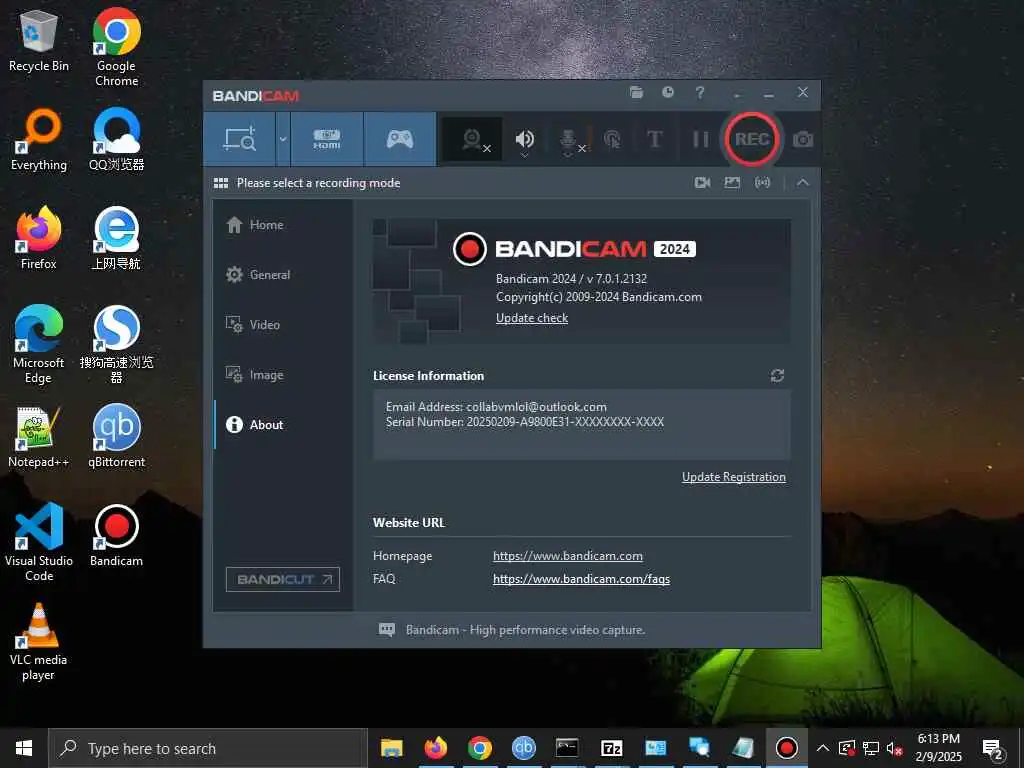Open 上网导航 desktop shortcut
Viewport: 1024px width, 768px height.
116,238
